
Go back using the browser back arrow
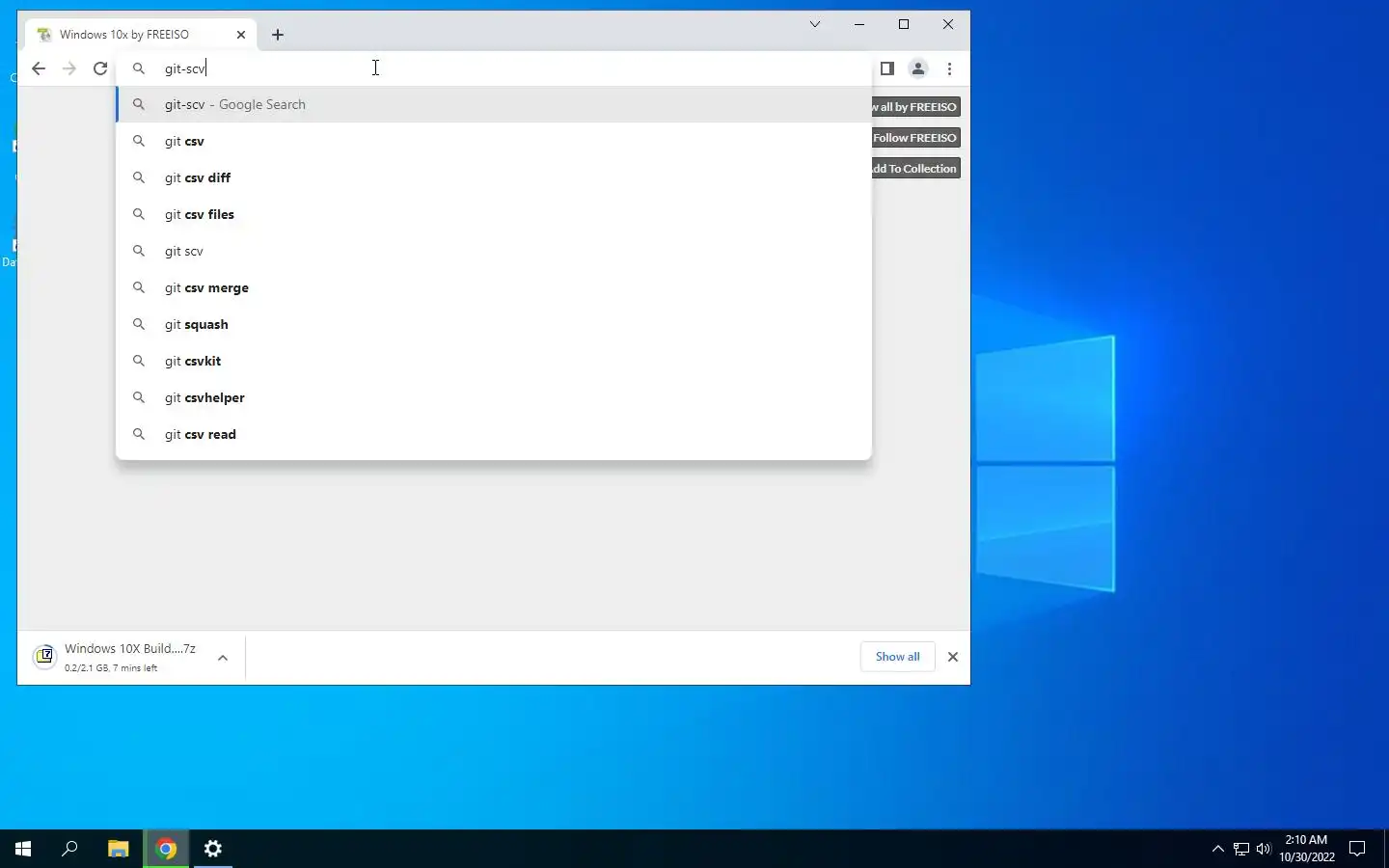(39, 68)
